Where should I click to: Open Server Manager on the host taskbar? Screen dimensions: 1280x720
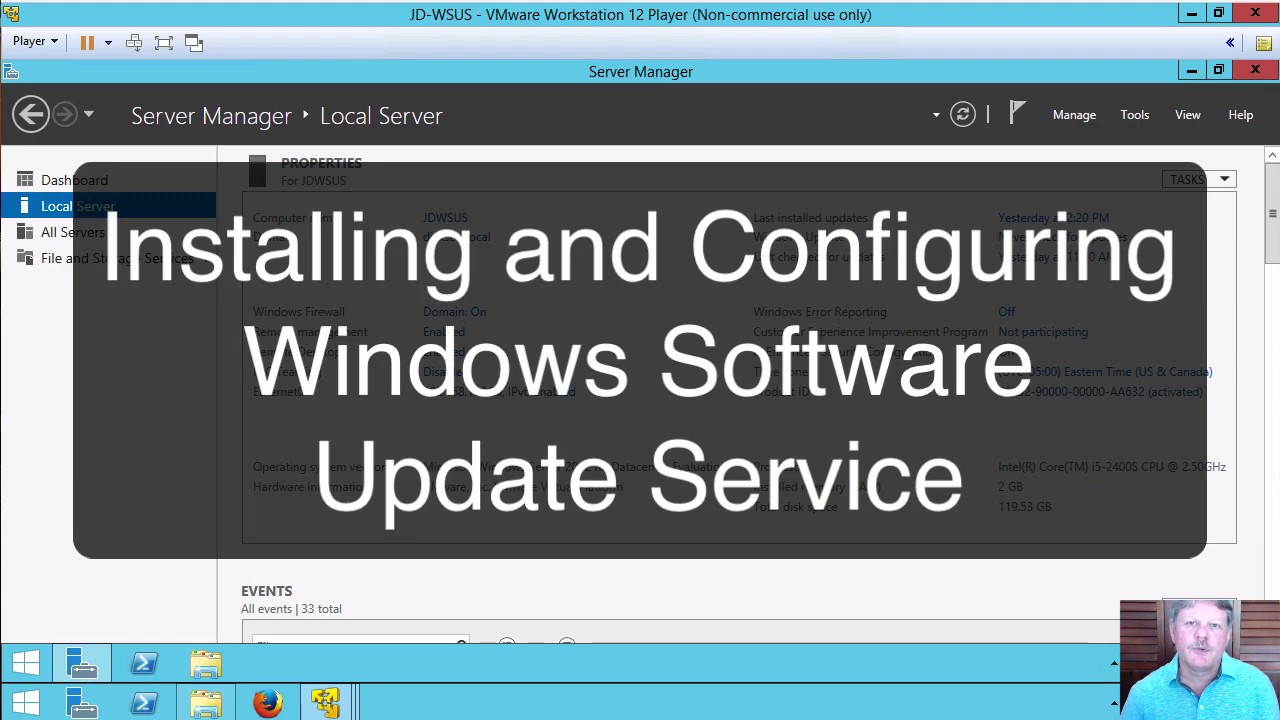click(x=82, y=703)
